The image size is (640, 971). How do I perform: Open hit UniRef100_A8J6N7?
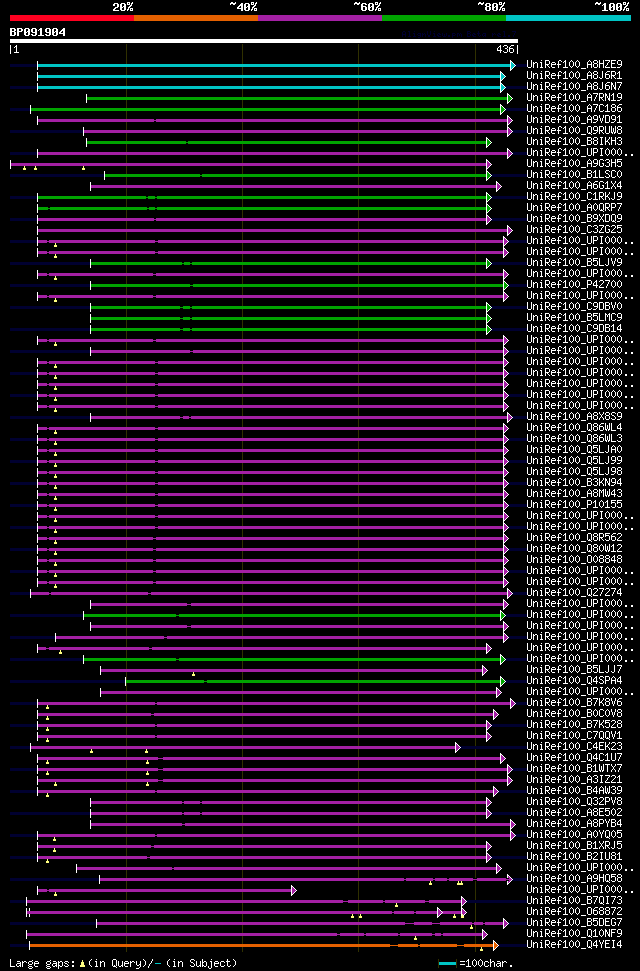click(x=574, y=87)
